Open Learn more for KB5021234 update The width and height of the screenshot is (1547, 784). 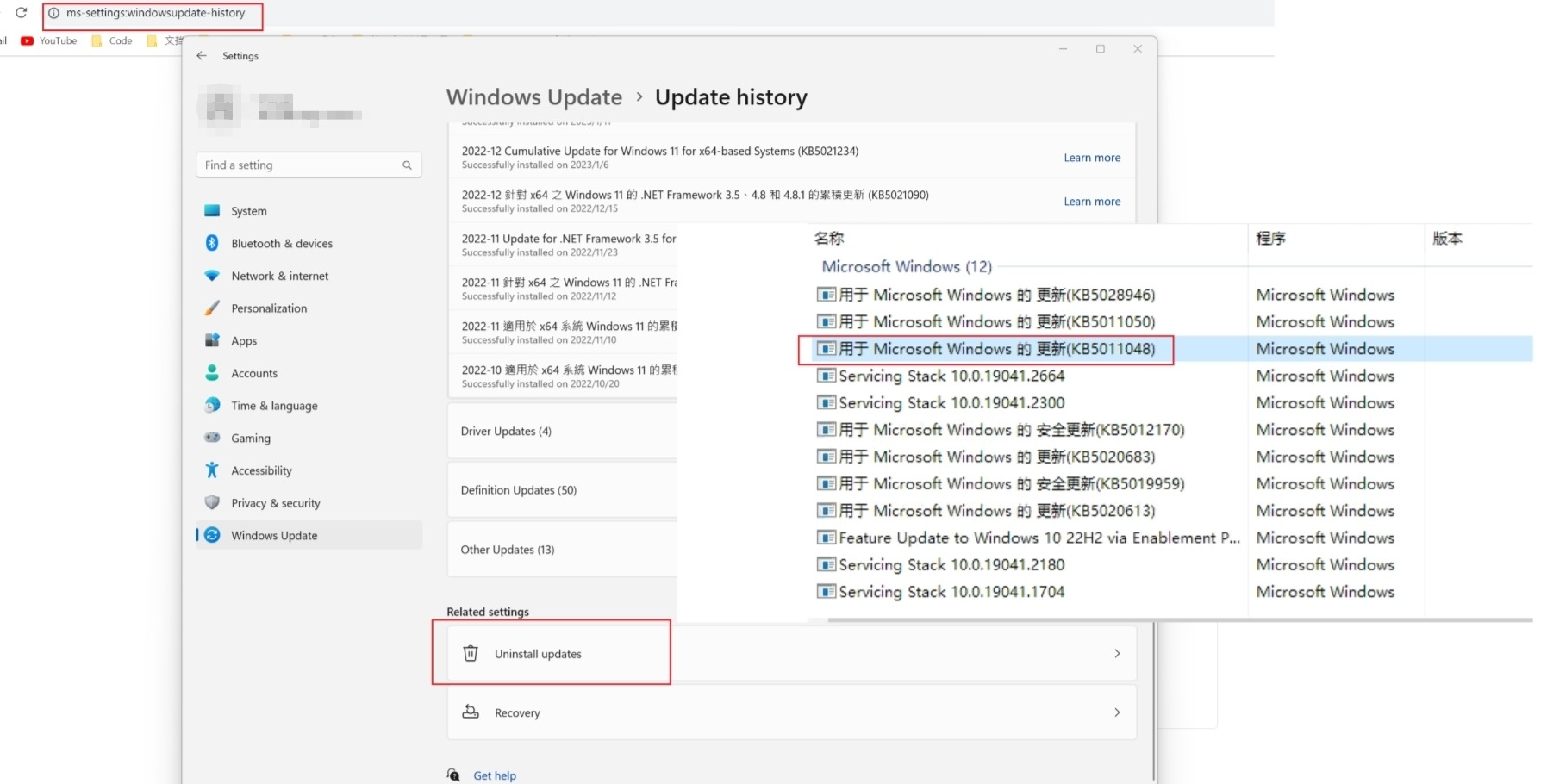click(1092, 158)
